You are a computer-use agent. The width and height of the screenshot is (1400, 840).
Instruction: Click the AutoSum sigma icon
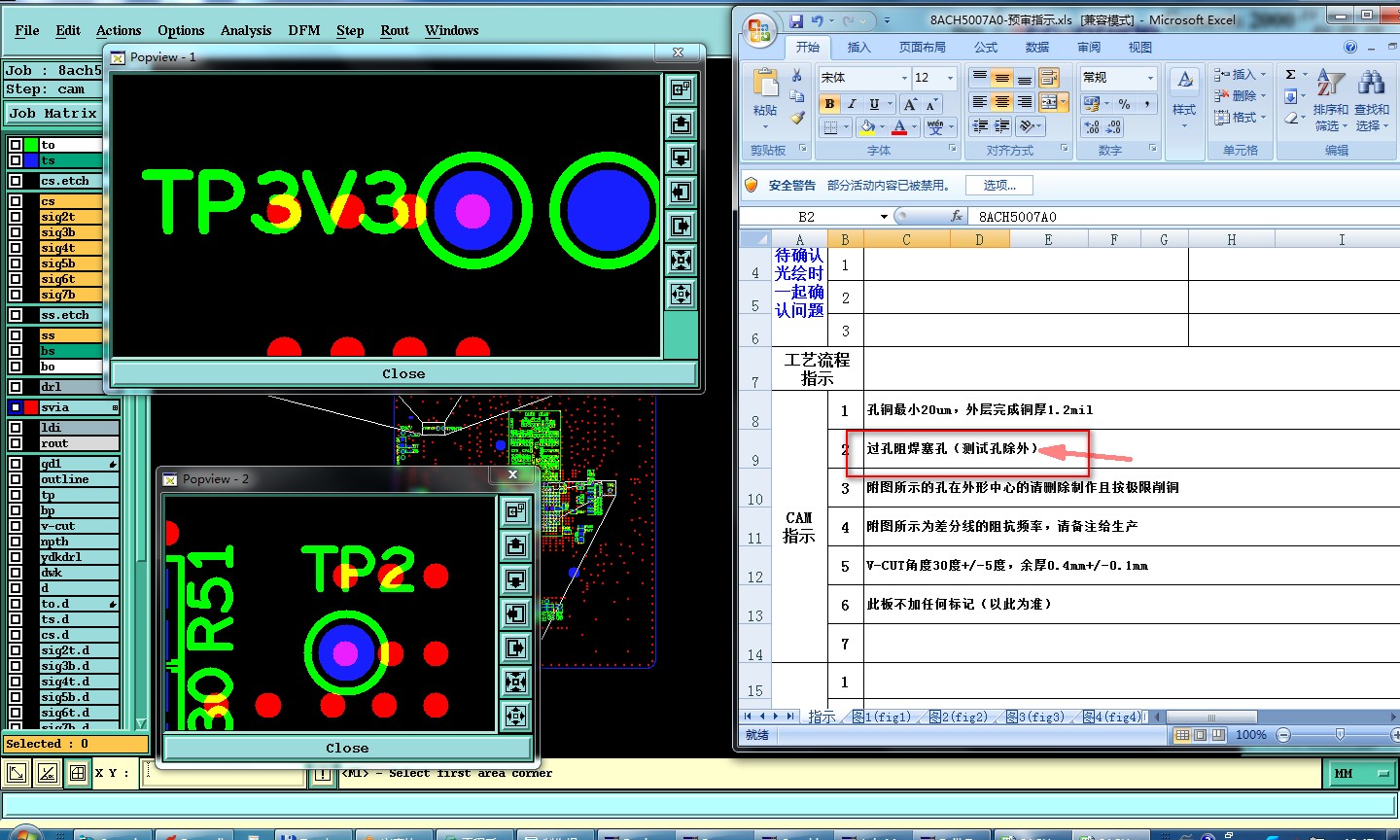click(x=1290, y=75)
